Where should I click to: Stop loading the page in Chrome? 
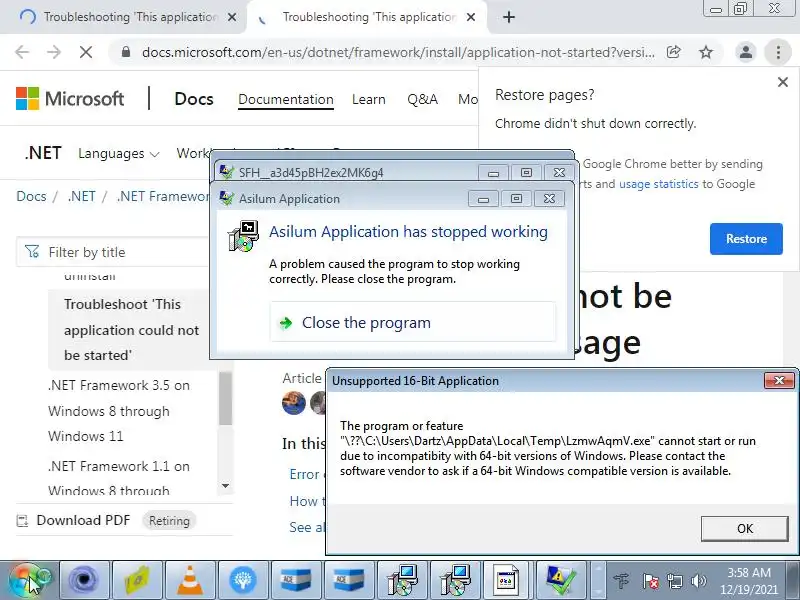(86, 52)
